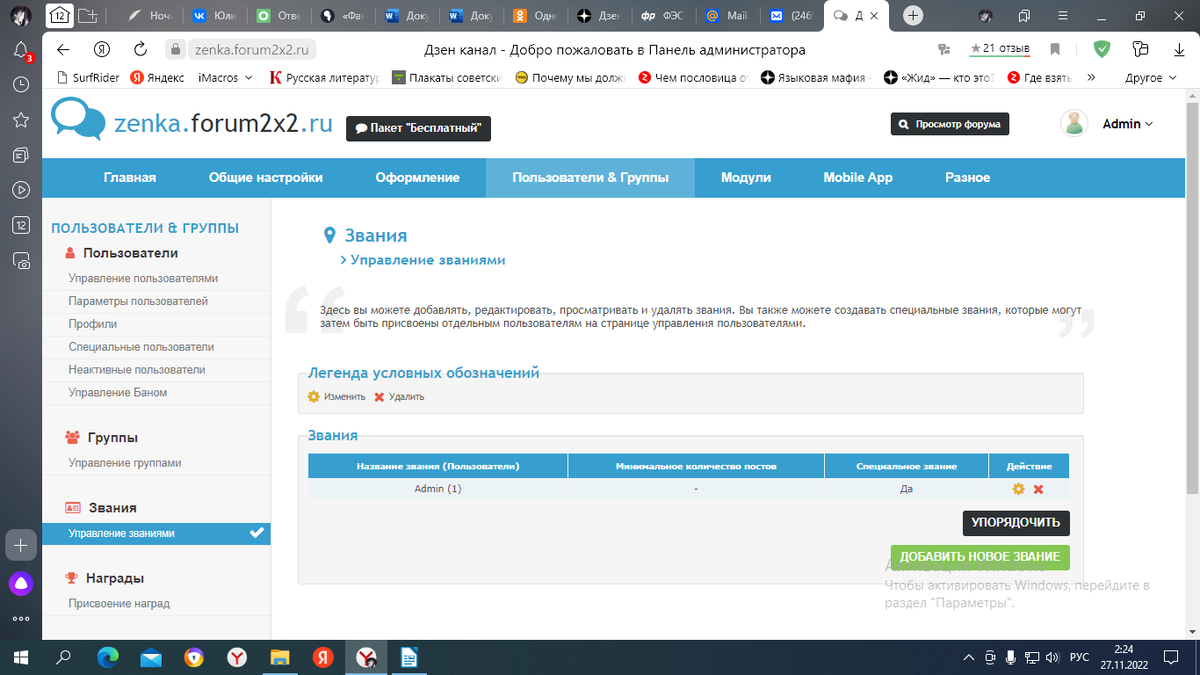Open favorites star in browser sidebar
This screenshot has width=1200, height=675.
click(21, 120)
